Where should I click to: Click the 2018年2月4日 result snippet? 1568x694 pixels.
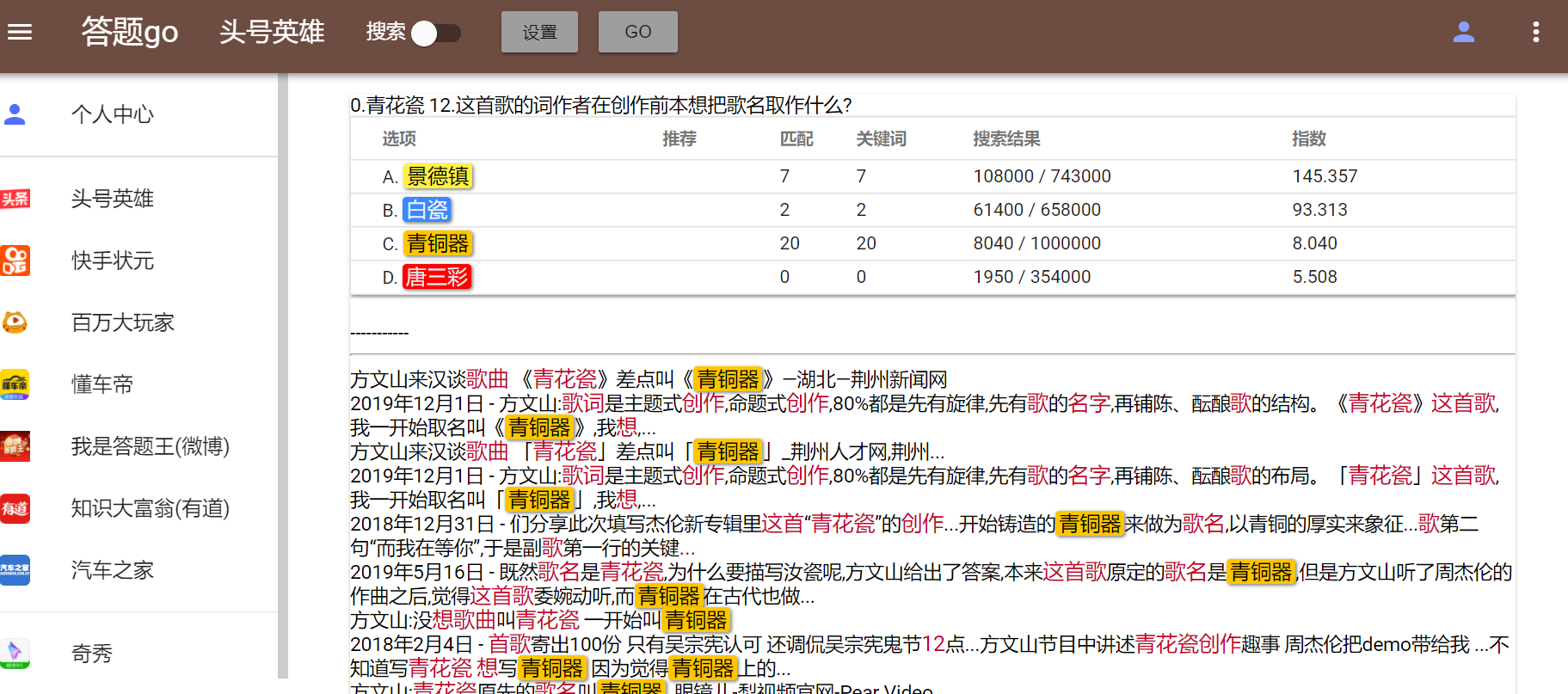(930, 656)
